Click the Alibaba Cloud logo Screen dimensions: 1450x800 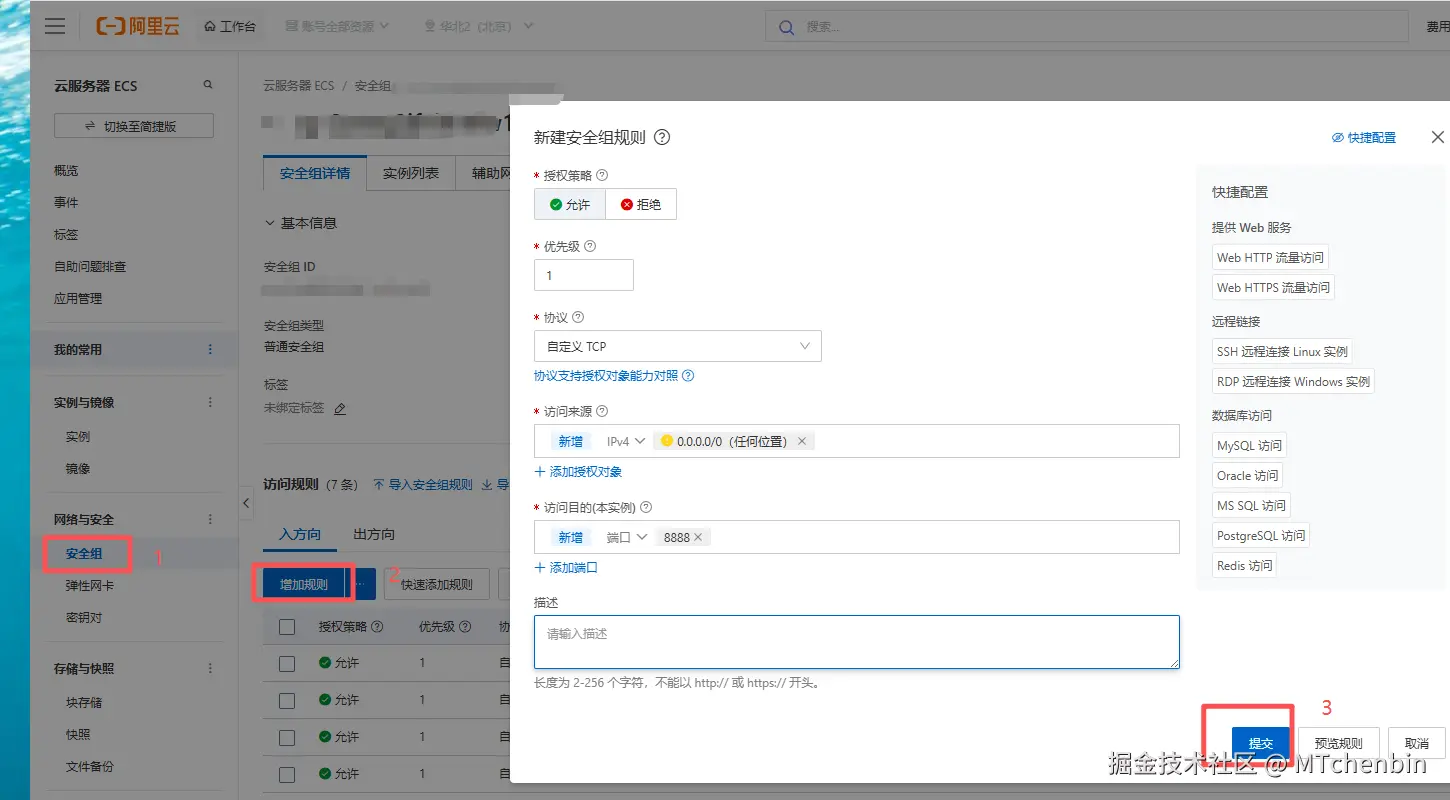[x=138, y=26]
